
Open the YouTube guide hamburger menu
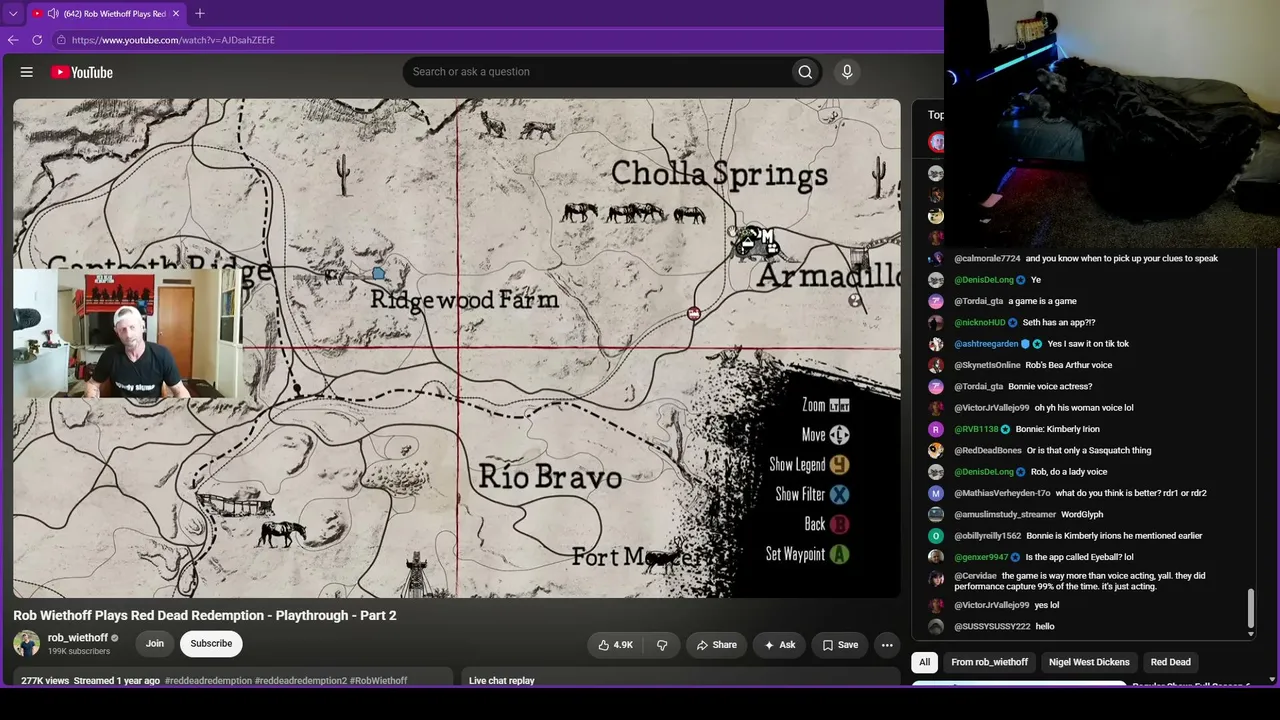27,72
